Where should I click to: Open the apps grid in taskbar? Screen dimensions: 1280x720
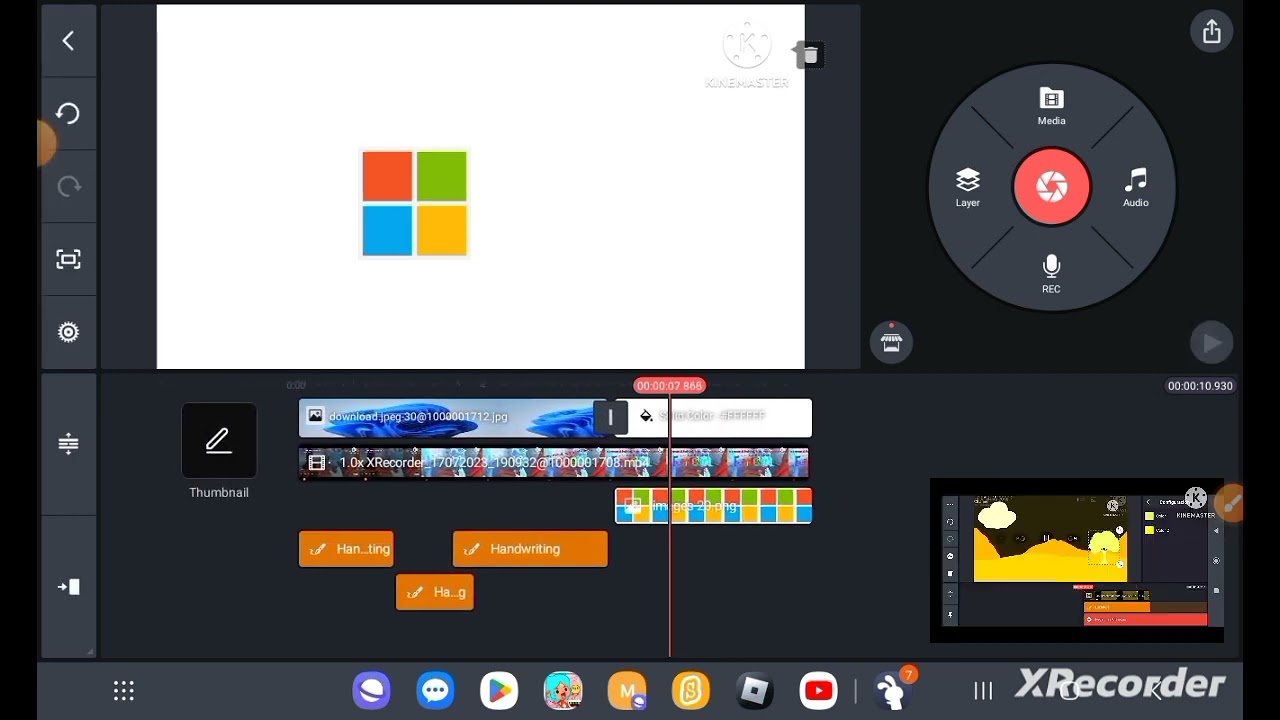(x=124, y=691)
